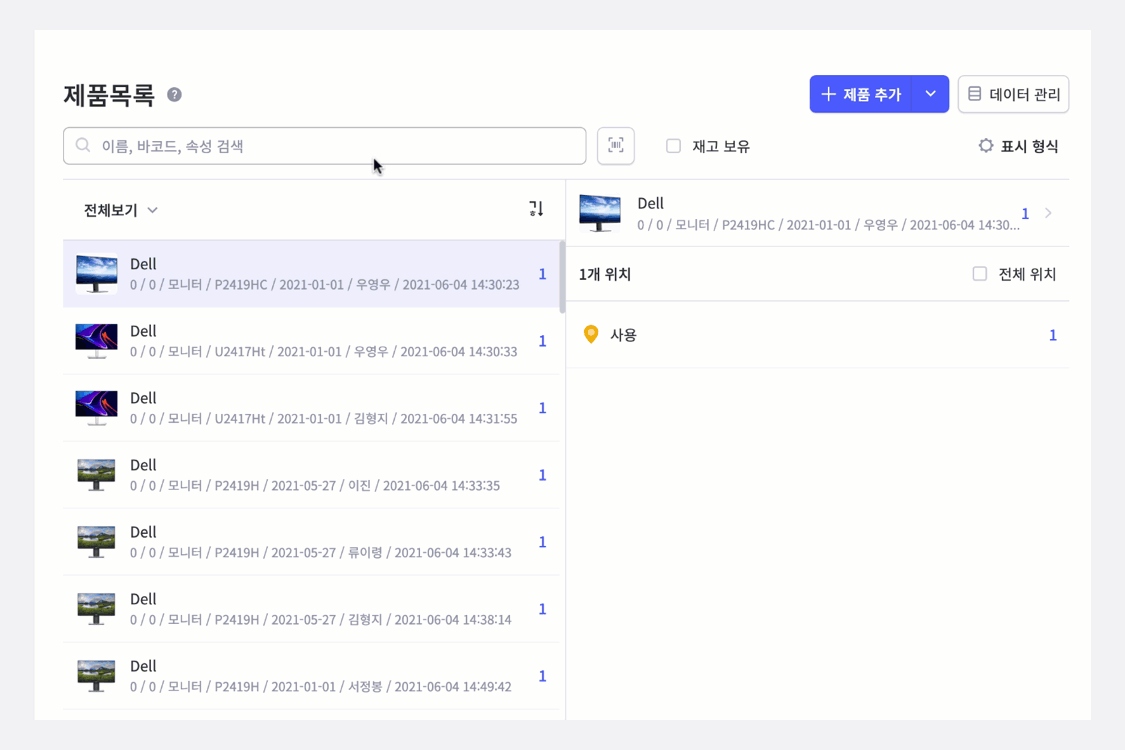
Task: Click the gear icon next to 표시 형식
Action: 986,146
